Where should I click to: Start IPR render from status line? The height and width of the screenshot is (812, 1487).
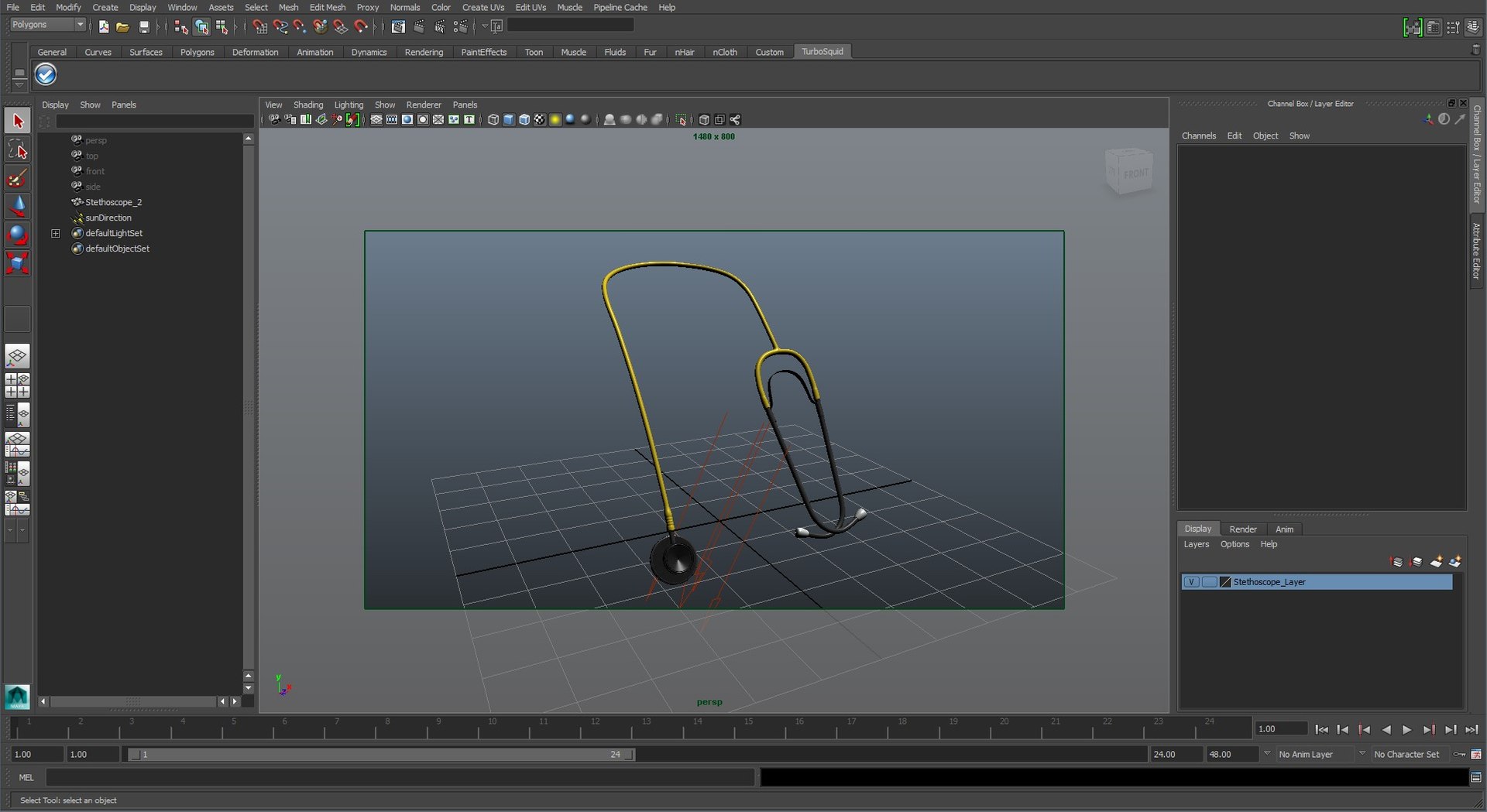[x=440, y=27]
